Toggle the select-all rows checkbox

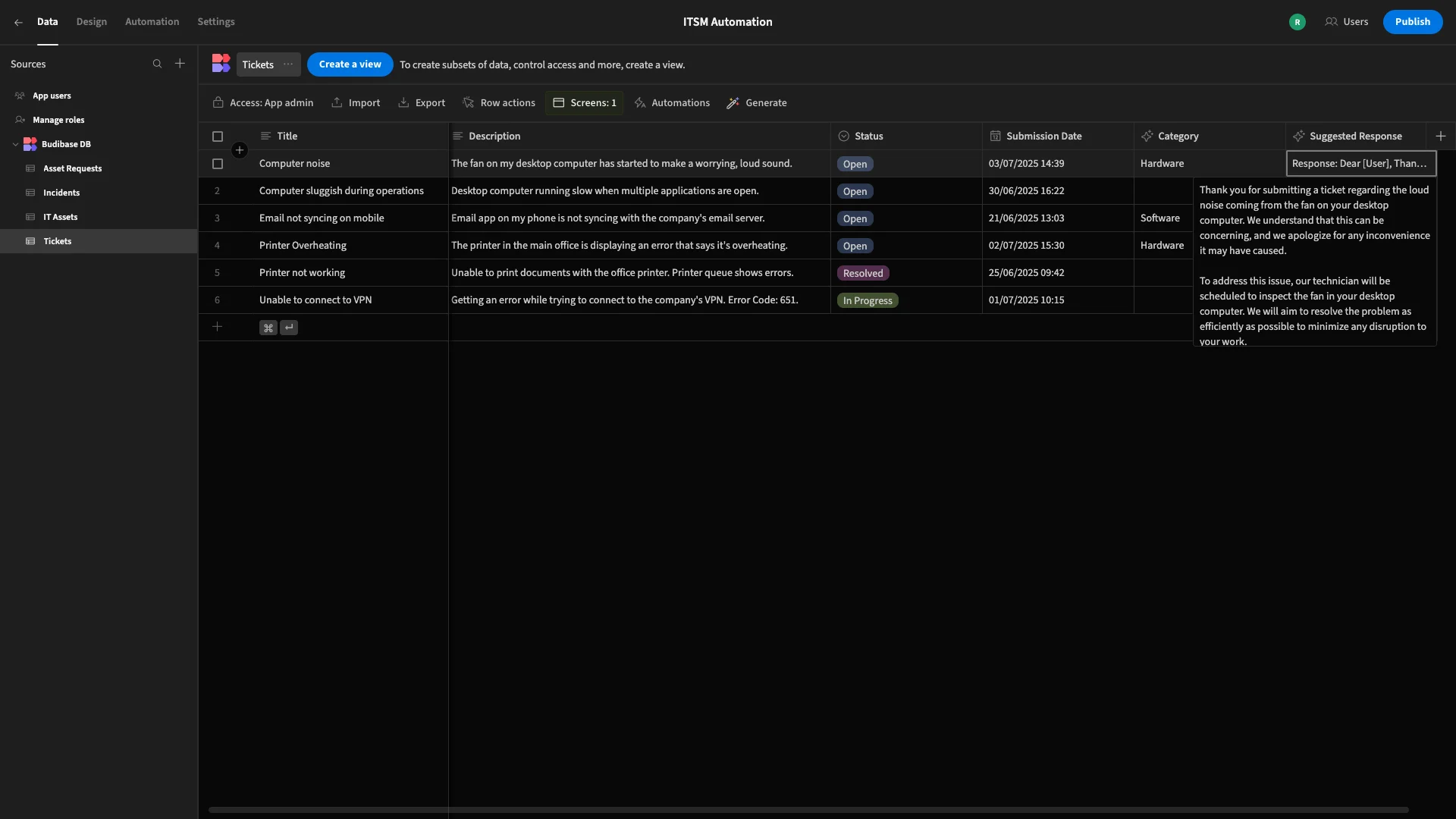(x=218, y=137)
